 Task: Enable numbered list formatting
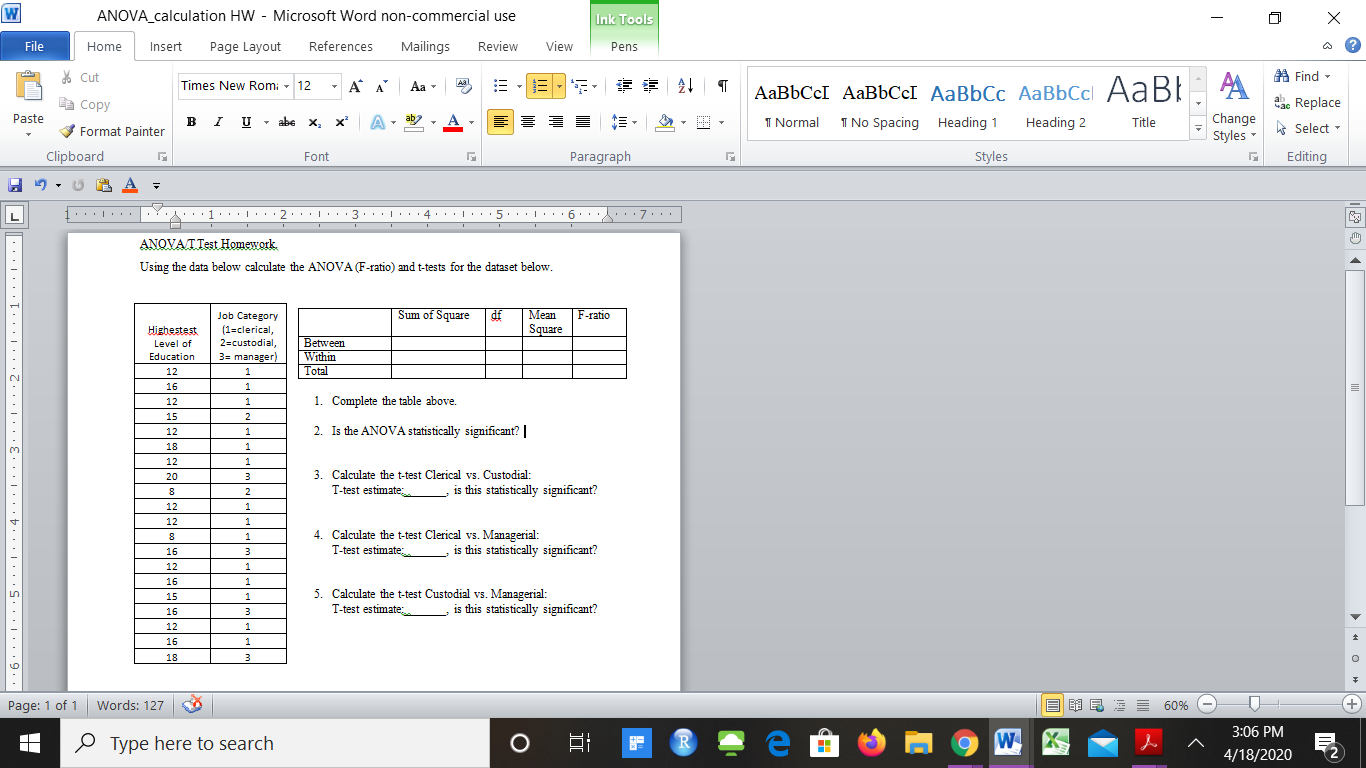[x=537, y=83]
